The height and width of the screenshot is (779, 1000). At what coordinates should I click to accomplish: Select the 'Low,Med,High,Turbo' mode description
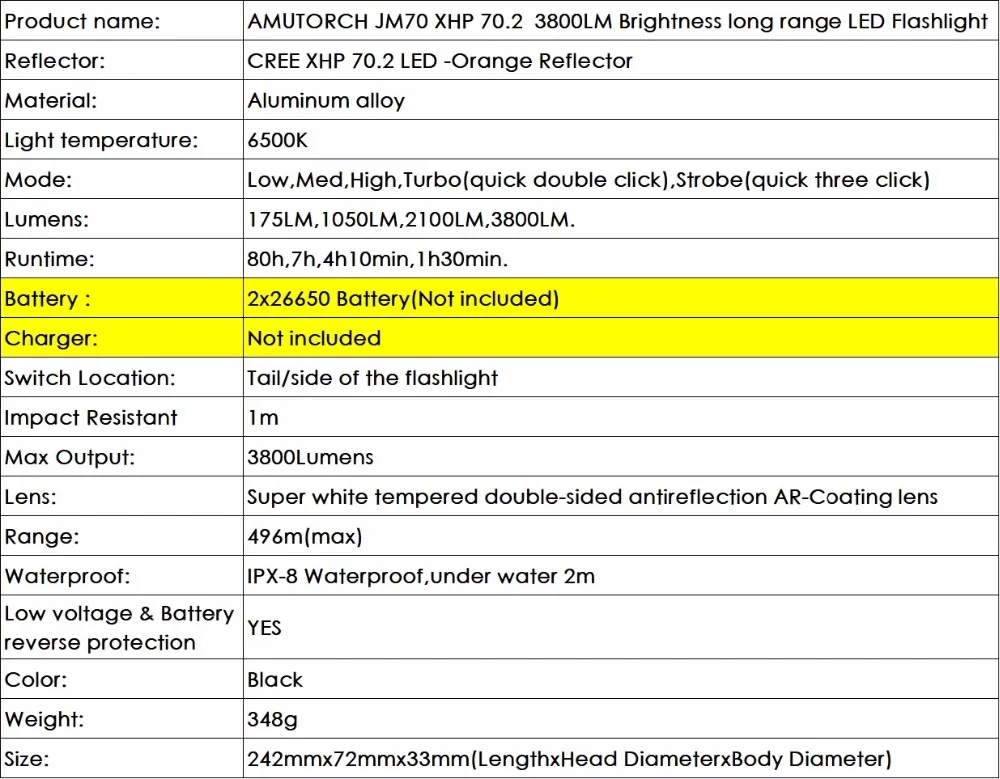588,180
